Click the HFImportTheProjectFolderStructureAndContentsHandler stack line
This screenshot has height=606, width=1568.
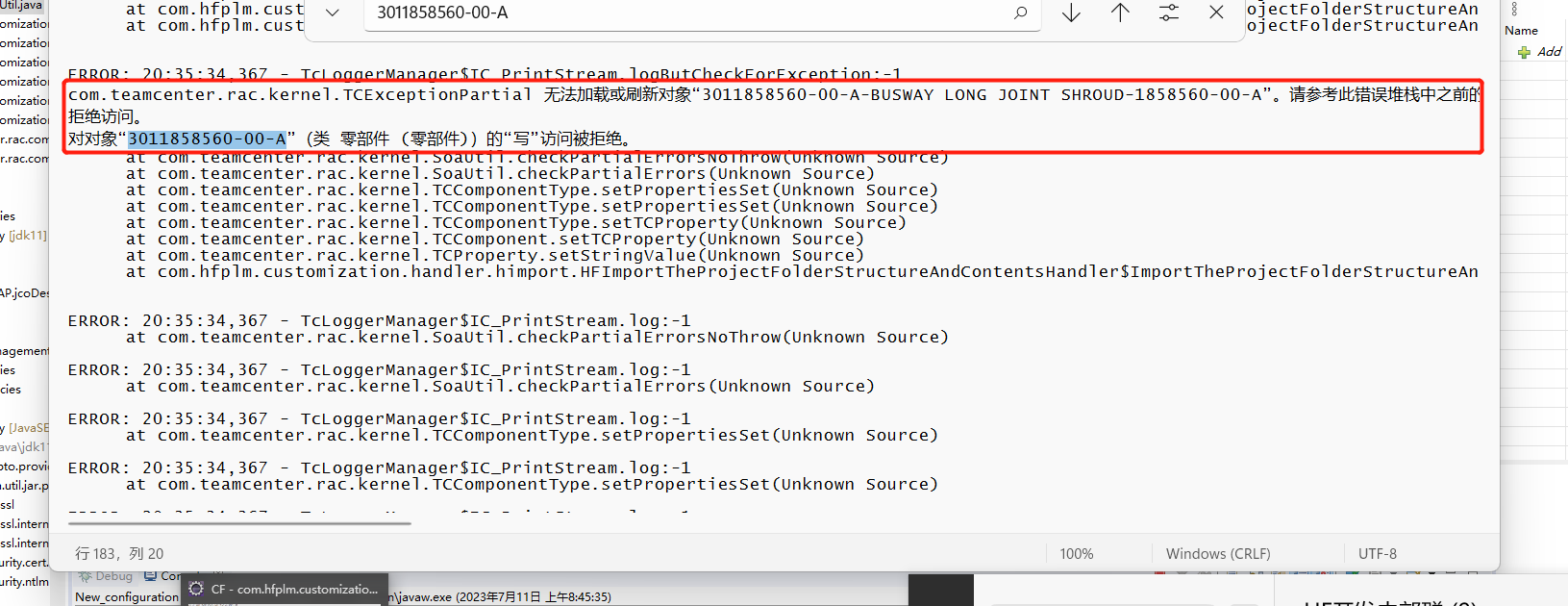pos(803,272)
